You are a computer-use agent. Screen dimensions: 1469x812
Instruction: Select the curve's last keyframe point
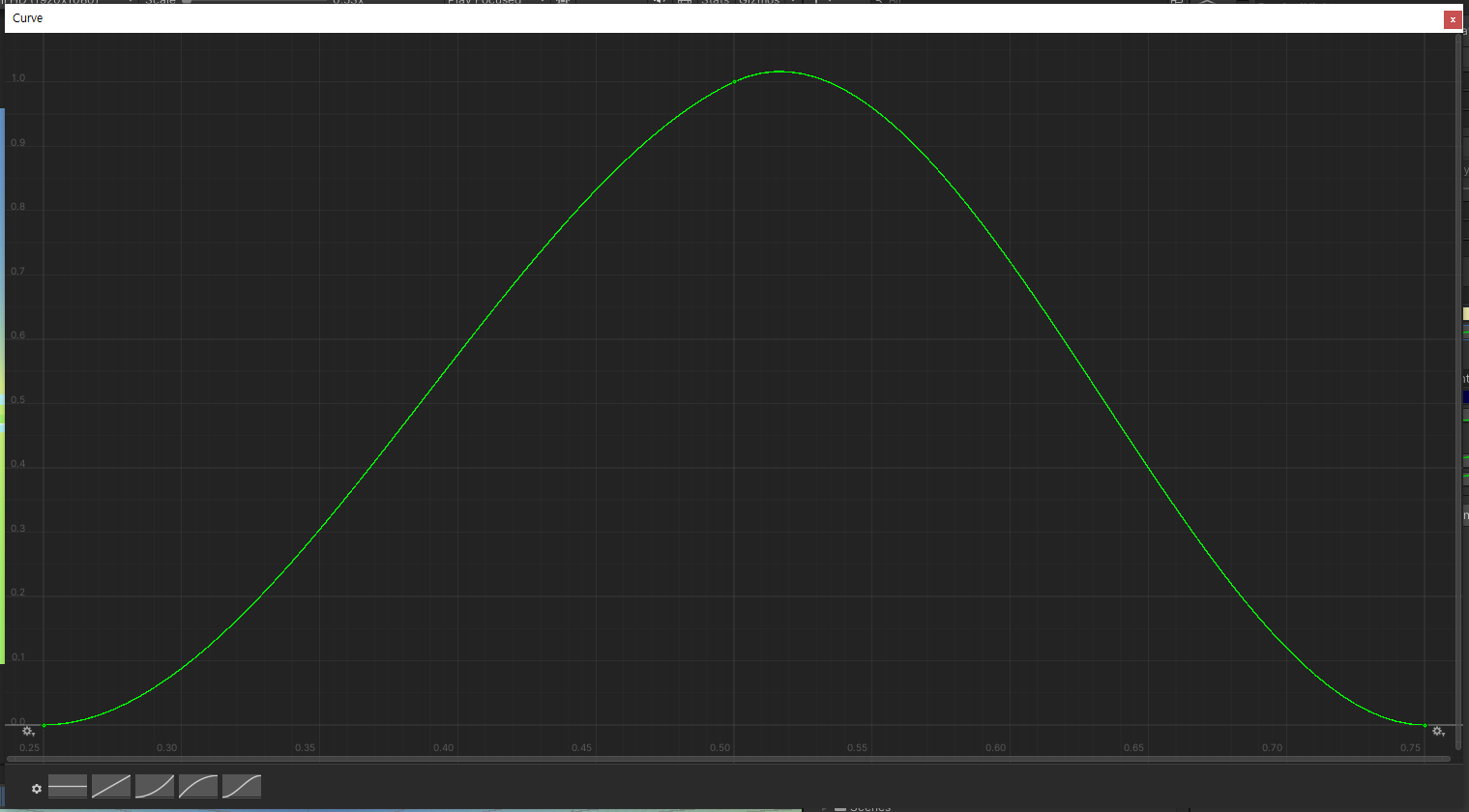click(1425, 725)
